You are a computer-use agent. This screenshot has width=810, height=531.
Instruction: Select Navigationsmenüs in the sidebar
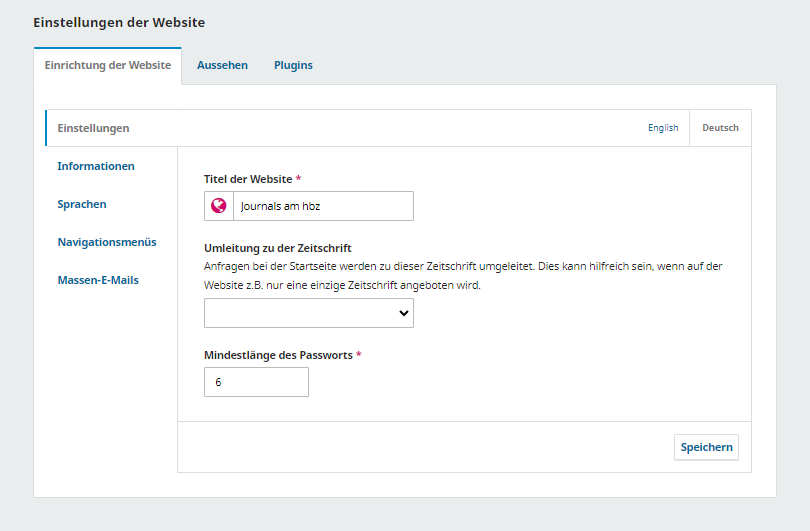(x=107, y=242)
